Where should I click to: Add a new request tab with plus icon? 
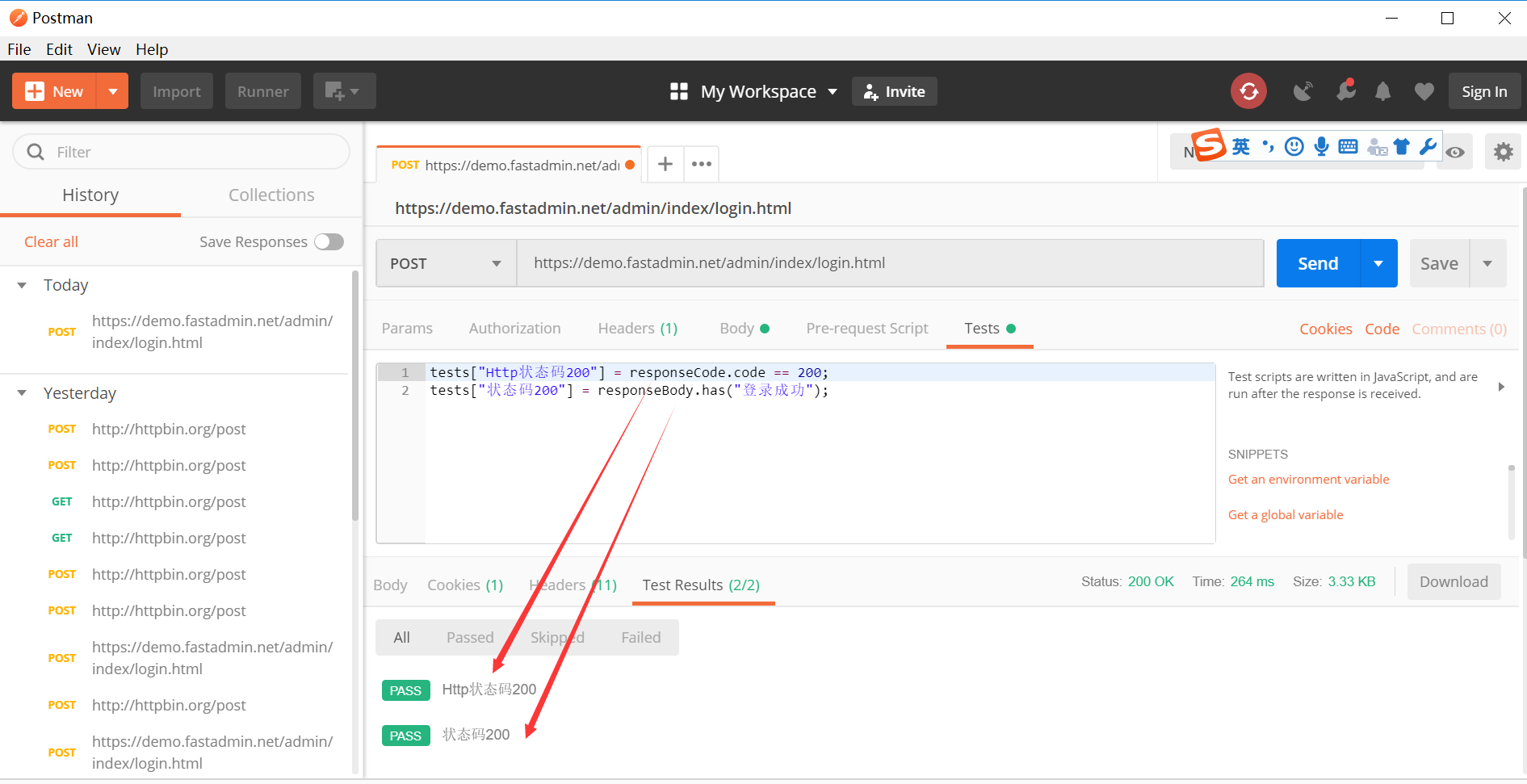pos(665,164)
